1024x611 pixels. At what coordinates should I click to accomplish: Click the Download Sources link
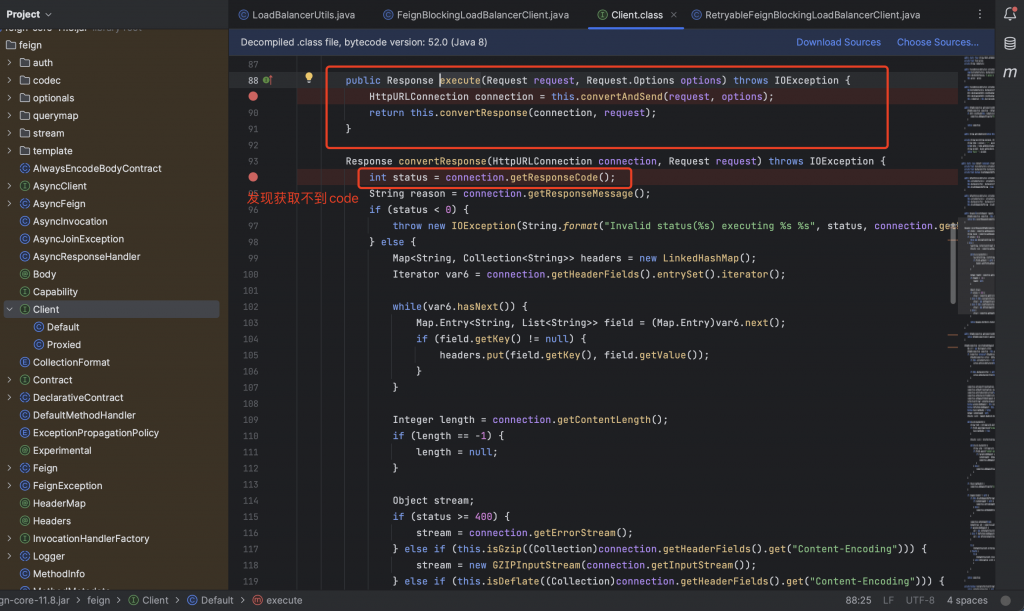pyautogui.click(x=839, y=42)
